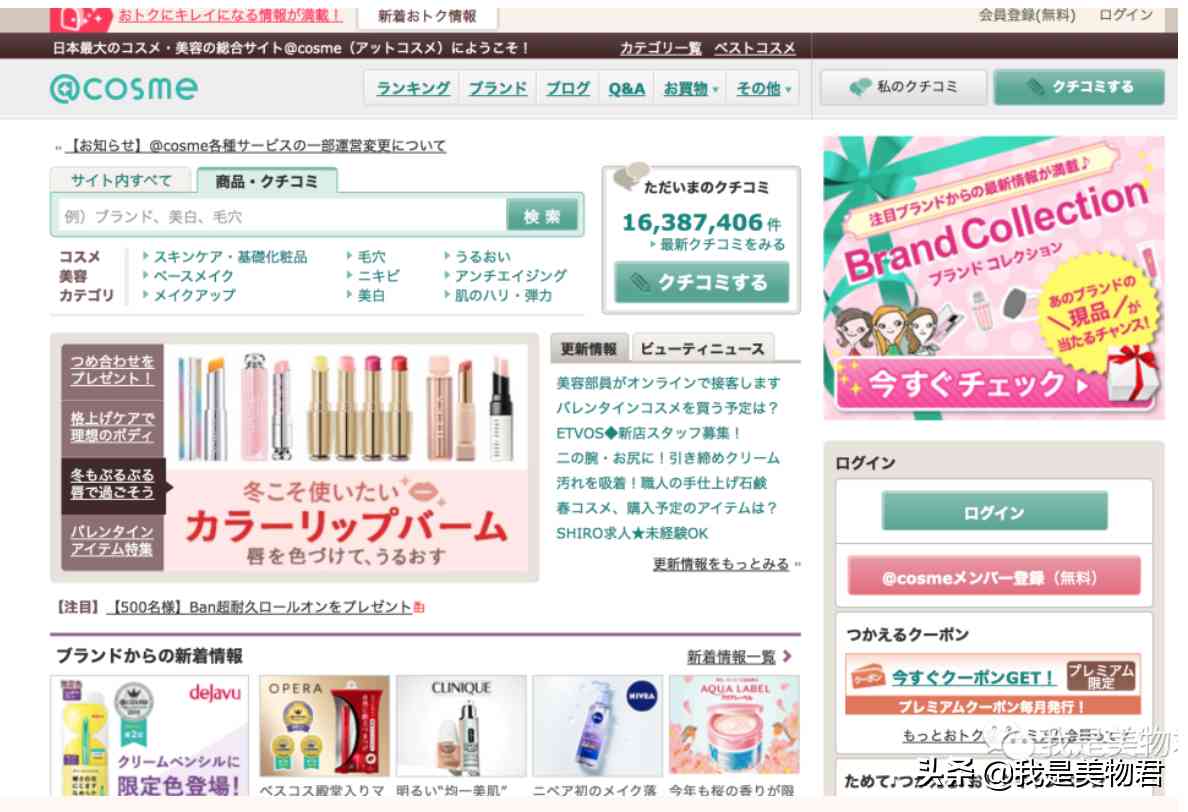The width and height of the screenshot is (1188, 812).
Task: Click the pink @cosmeメンバー登録 button
Action: coord(993,577)
